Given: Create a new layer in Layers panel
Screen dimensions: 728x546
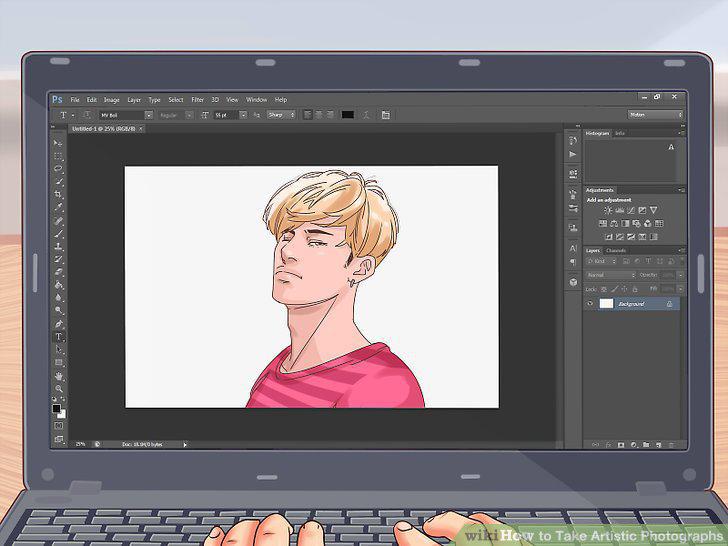Looking at the screenshot, I should [x=658, y=445].
